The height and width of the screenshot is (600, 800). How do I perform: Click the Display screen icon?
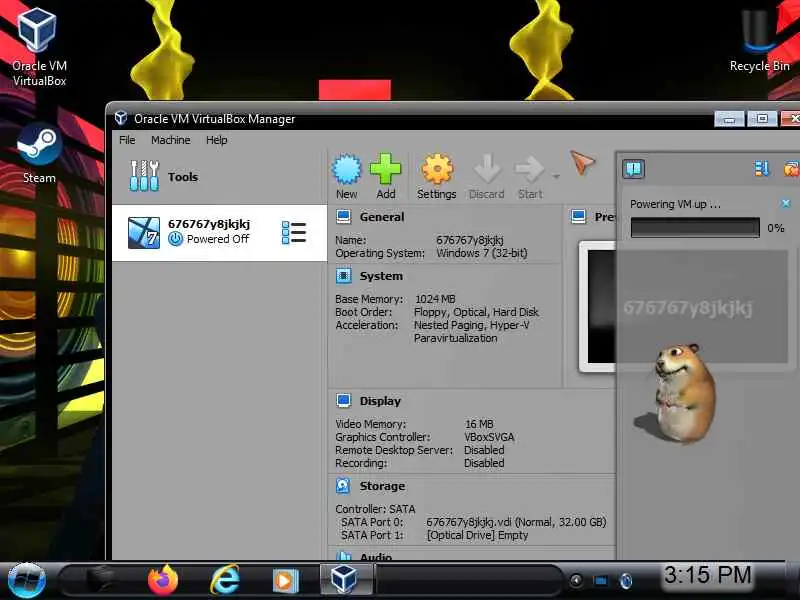pyautogui.click(x=343, y=401)
